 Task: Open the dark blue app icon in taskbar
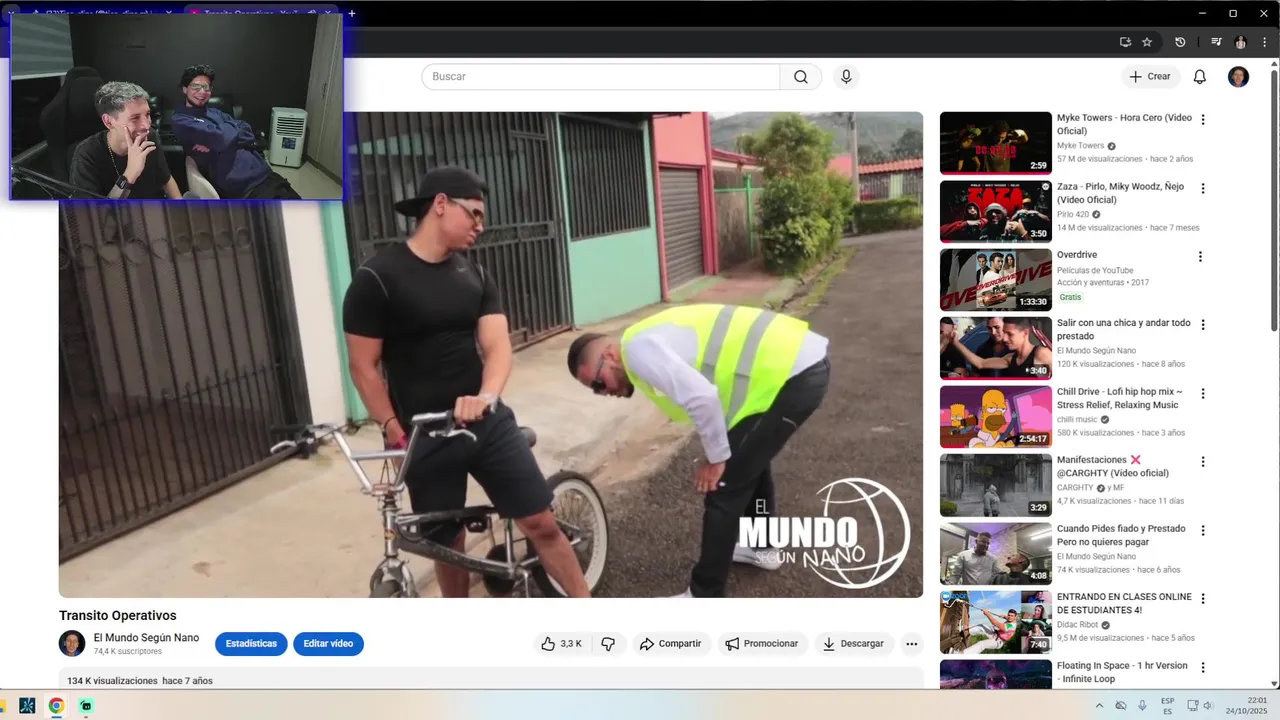pos(27,706)
